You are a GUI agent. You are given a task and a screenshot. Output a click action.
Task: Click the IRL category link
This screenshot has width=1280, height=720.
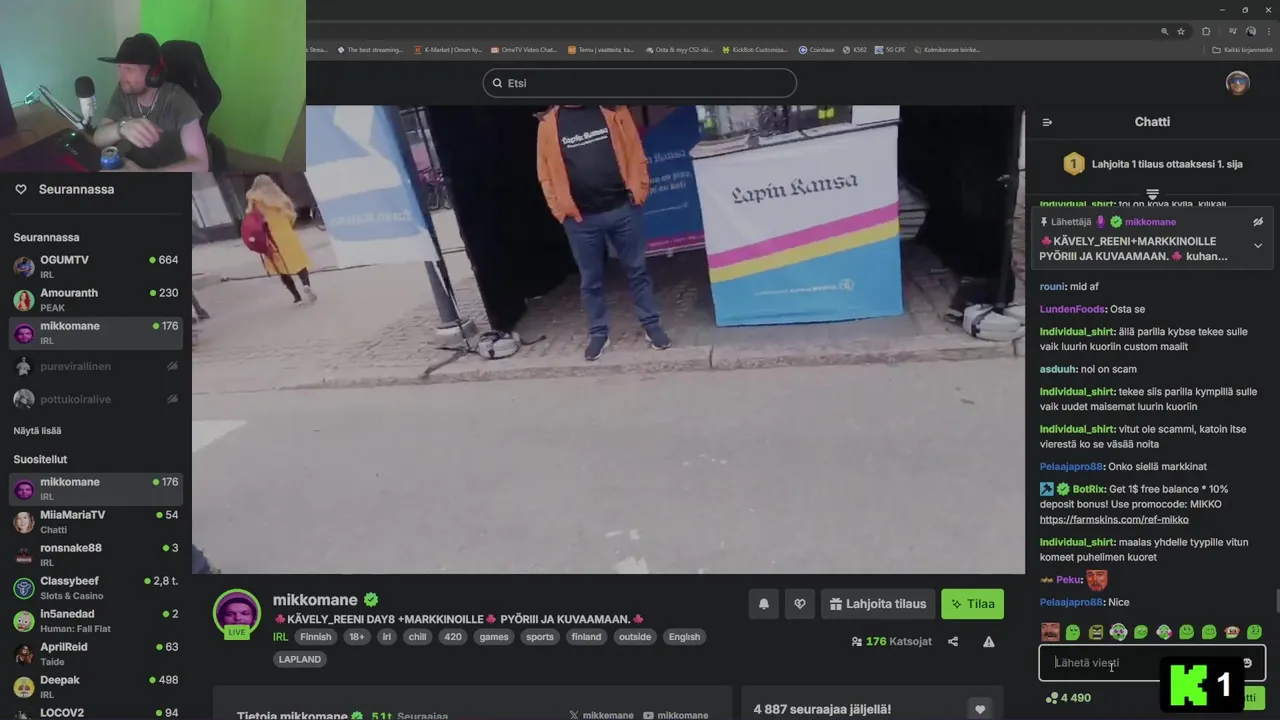click(x=280, y=637)
